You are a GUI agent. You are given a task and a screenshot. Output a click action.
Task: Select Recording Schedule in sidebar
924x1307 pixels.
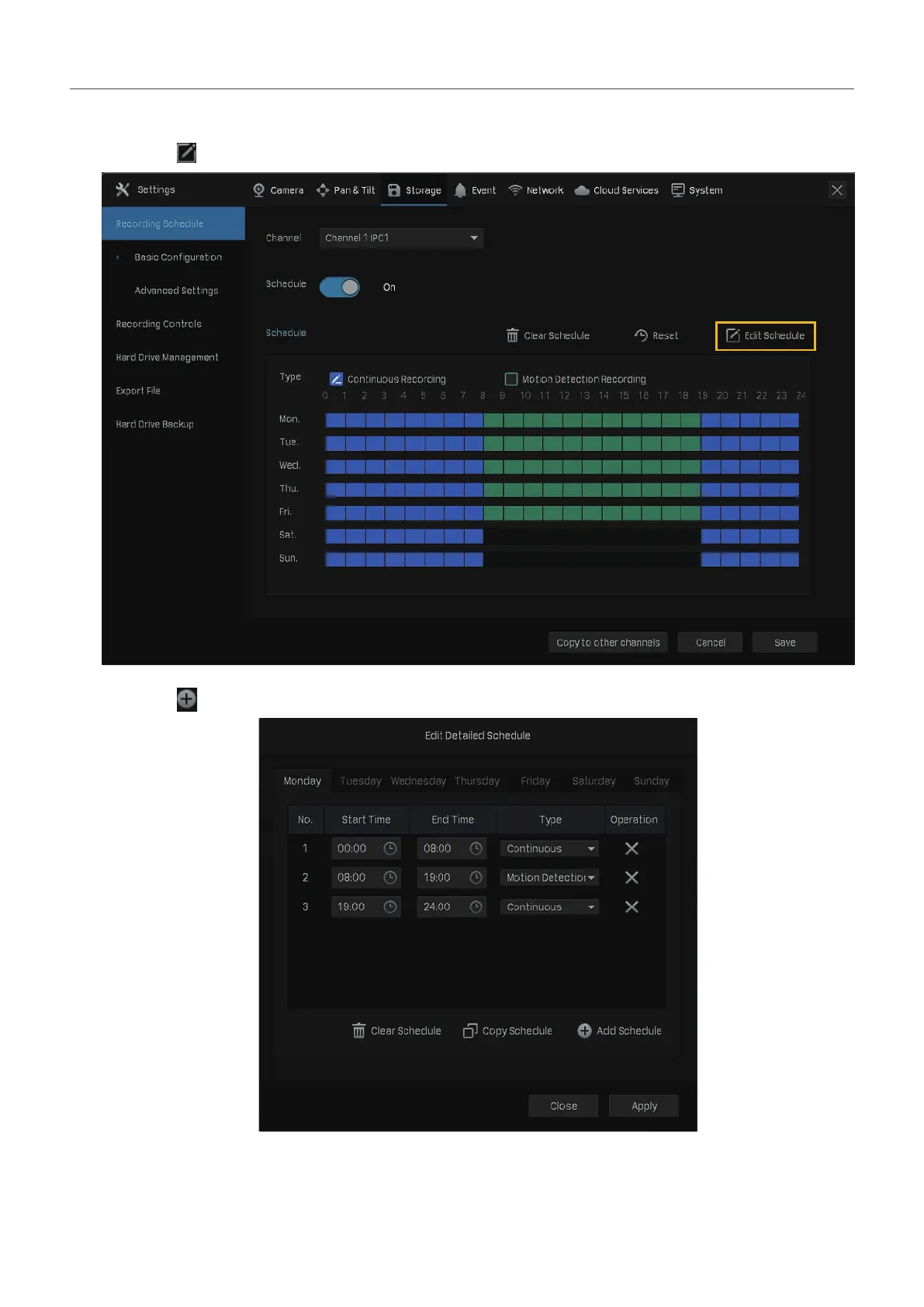point(173,224)
